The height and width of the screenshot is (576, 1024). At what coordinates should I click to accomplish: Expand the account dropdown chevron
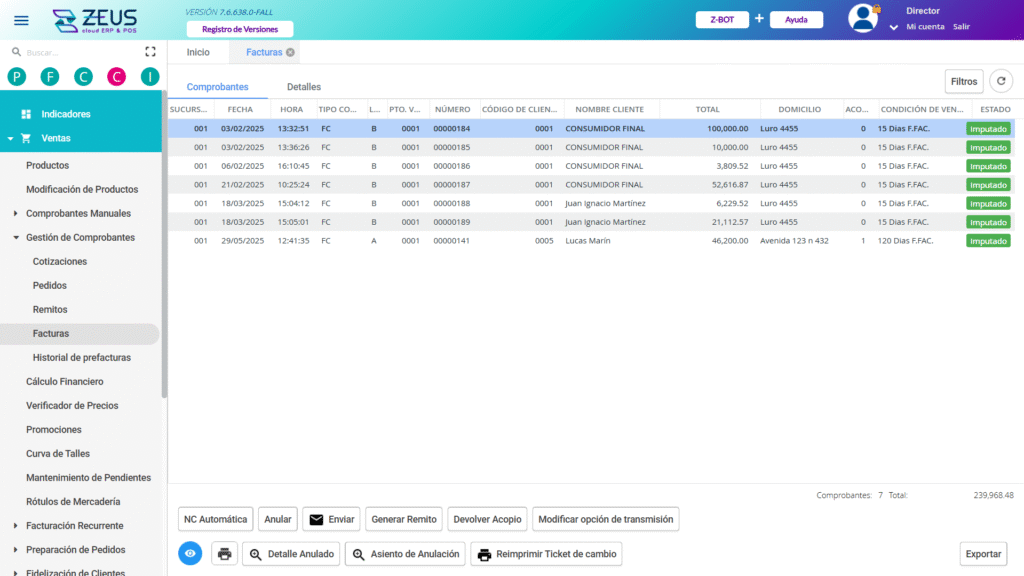(893, 27)
